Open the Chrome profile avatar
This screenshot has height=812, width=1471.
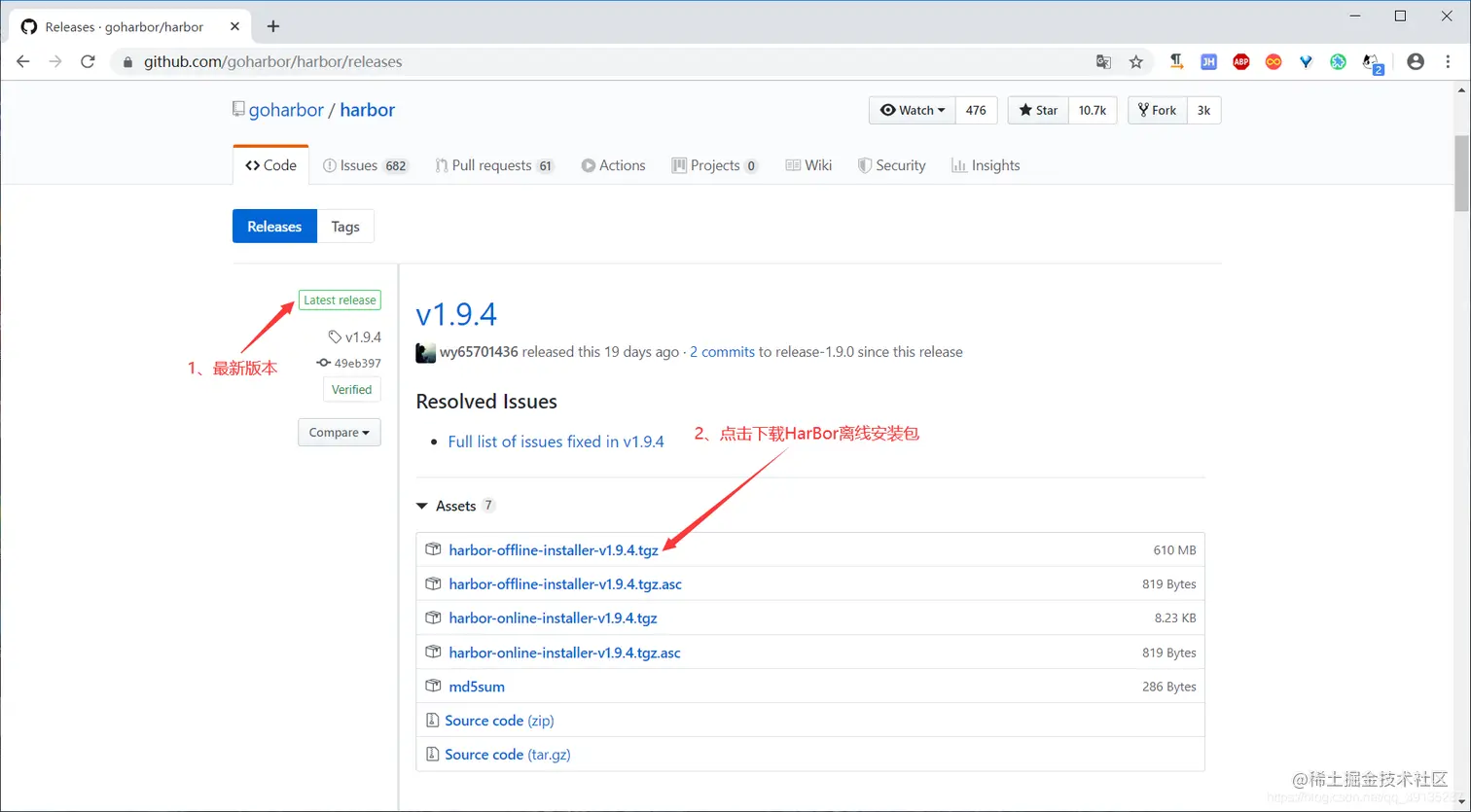[1416, 61]
